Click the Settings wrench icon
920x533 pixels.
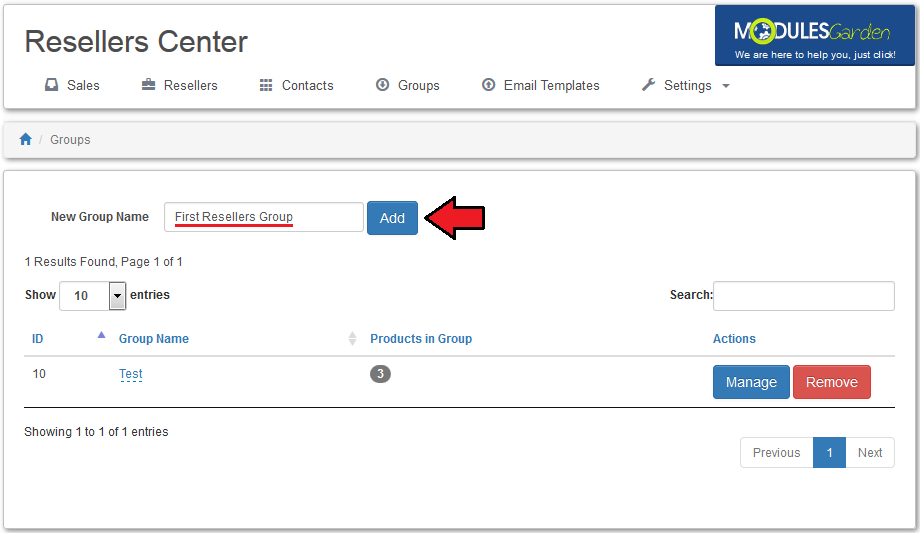point(648,85)
